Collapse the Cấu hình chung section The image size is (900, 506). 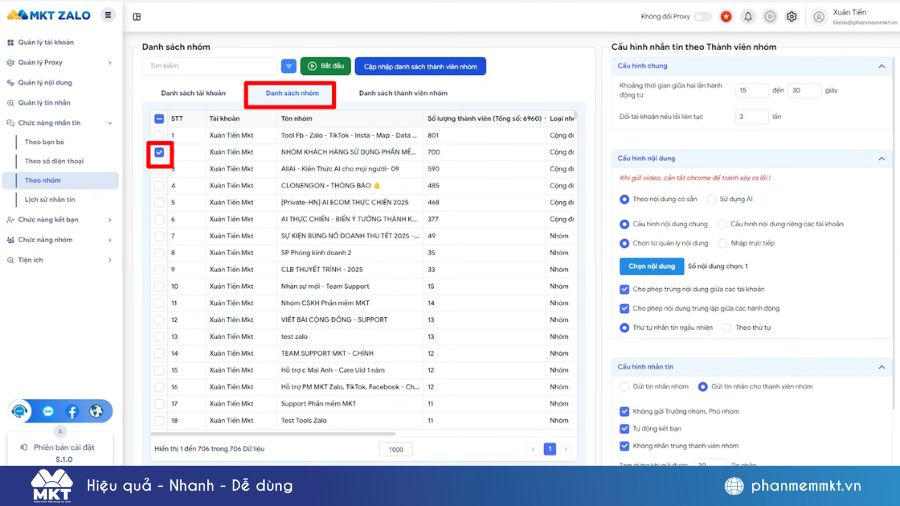click(882, 66)
